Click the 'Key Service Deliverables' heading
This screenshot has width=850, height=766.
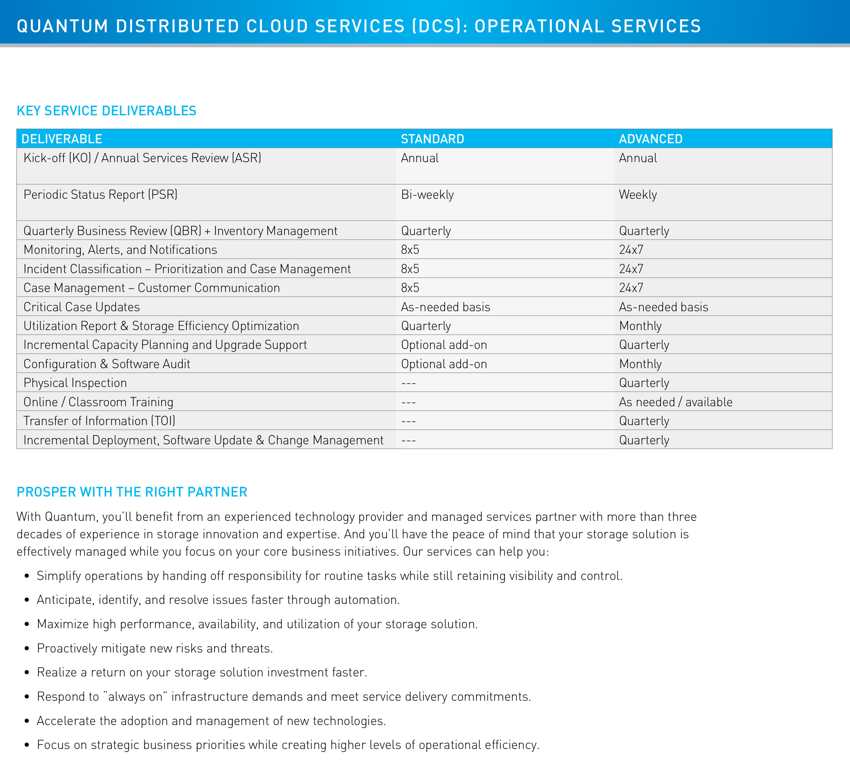pyautogui.click(x=106, y=111)
